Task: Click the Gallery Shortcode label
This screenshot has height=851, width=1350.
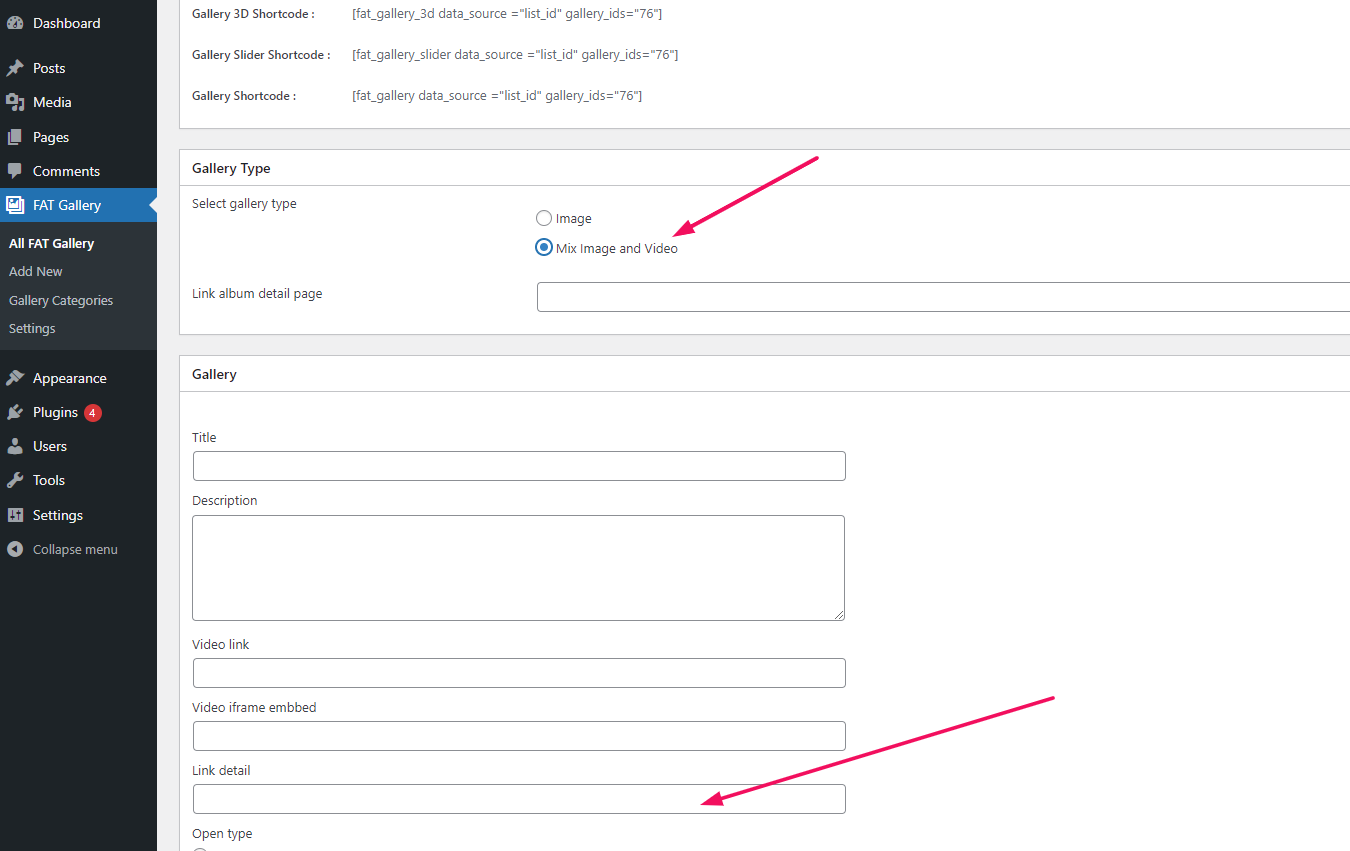Action: [x=243, y=96]
